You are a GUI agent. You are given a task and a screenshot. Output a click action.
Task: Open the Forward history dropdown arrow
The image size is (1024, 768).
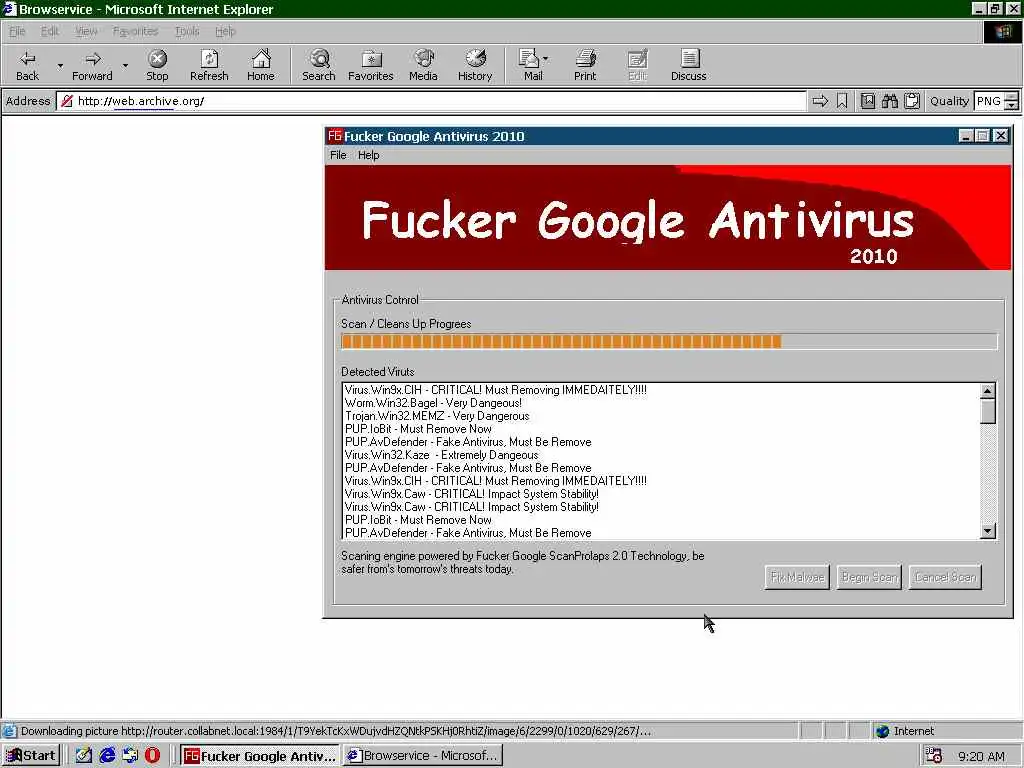(125, 65)
